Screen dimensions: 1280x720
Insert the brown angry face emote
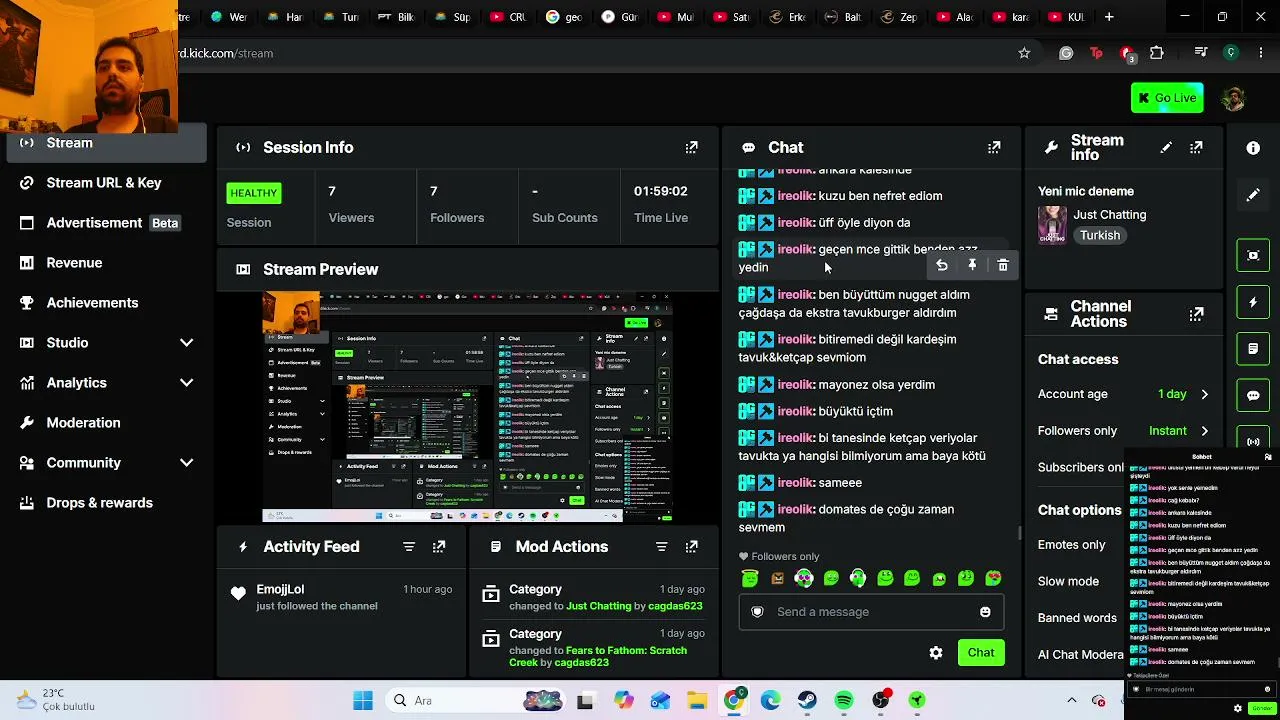[777, 578]
